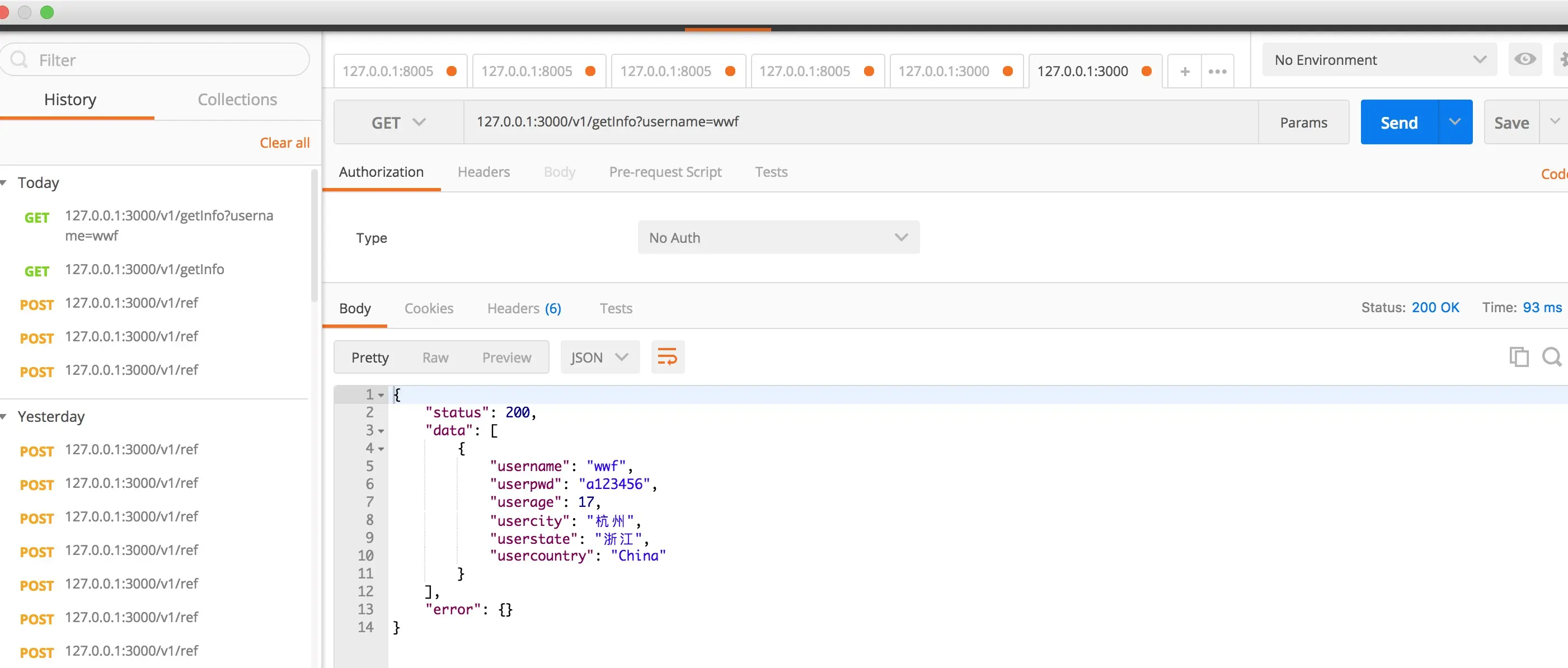Collapse the data array fold arrow
Viewport: 1568px width, 668px height.
(382, 431)
